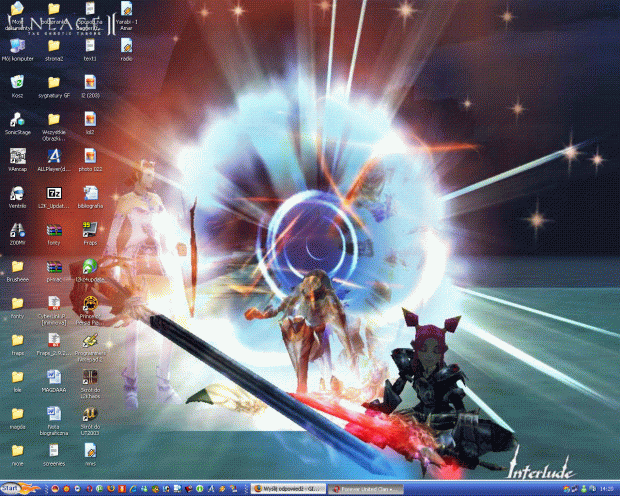Open the Brusheee folder
Image resolution: width=620 pixels, height=496 pixels.
coord(17,268)
